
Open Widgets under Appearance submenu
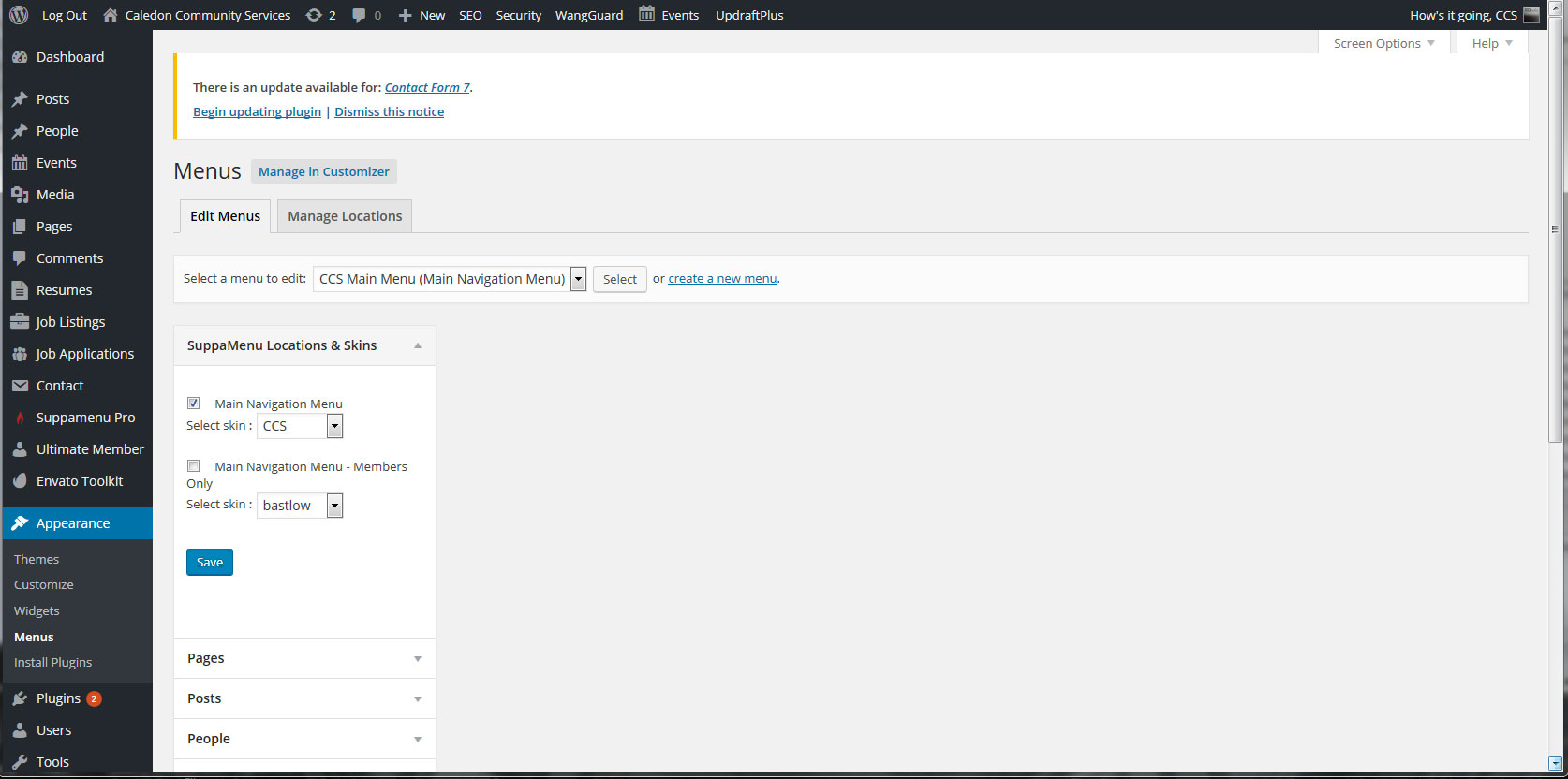tap(37, 610)
